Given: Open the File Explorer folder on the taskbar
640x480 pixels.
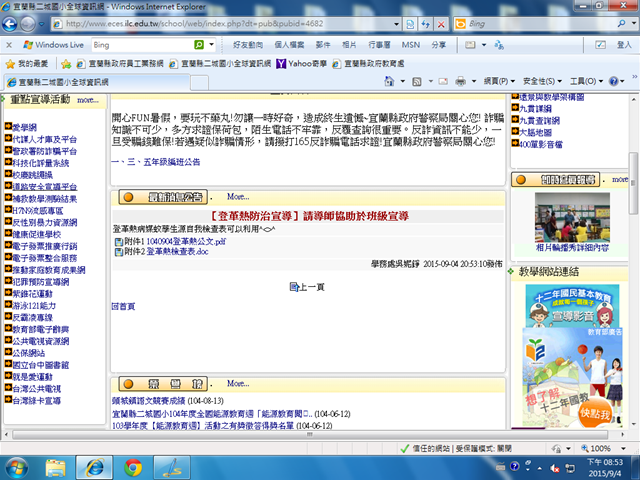Looking at the screenshot, I should click(x=56, y=468).
